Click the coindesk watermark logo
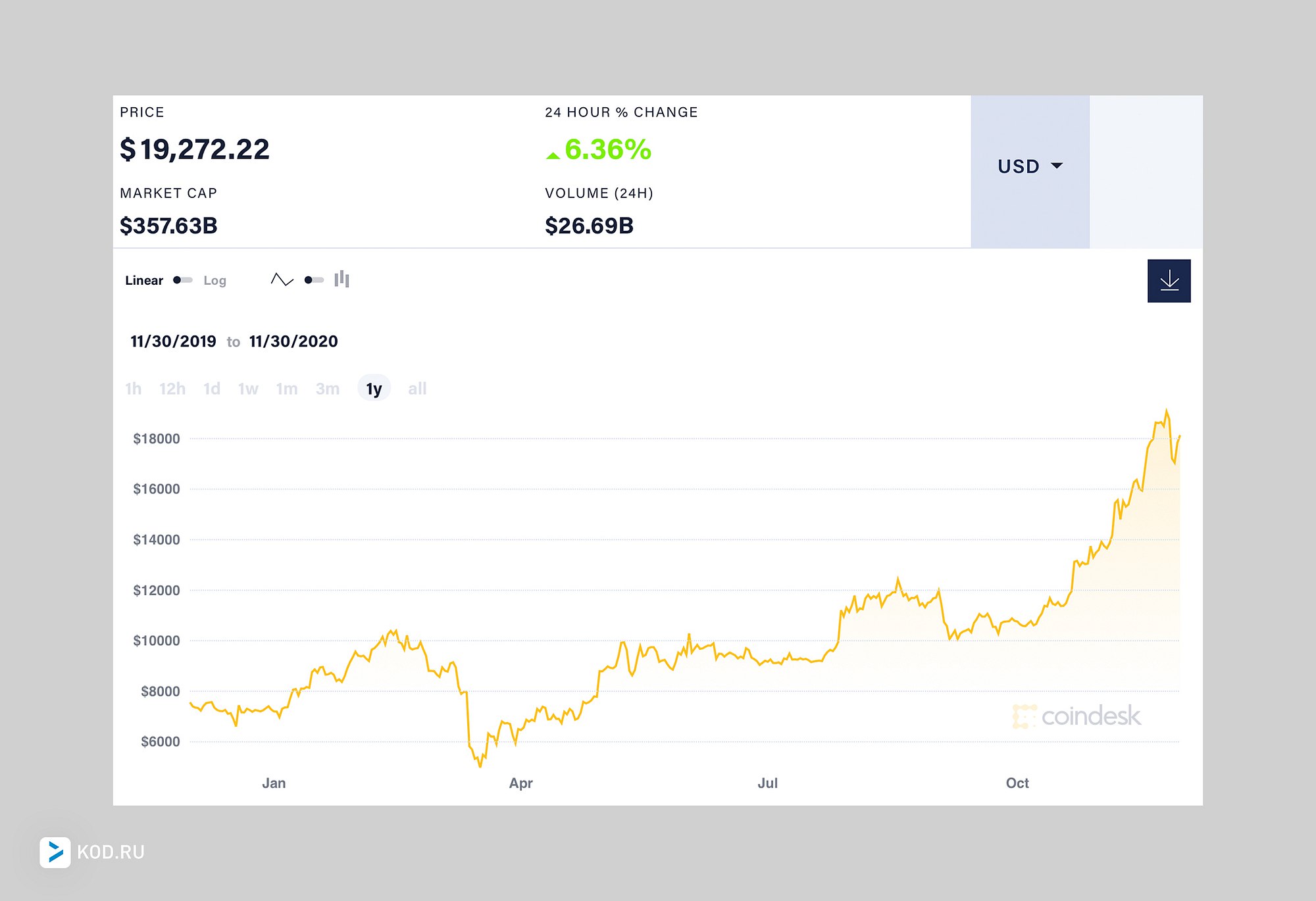The image size is (1316, 901). (1076, 716)
